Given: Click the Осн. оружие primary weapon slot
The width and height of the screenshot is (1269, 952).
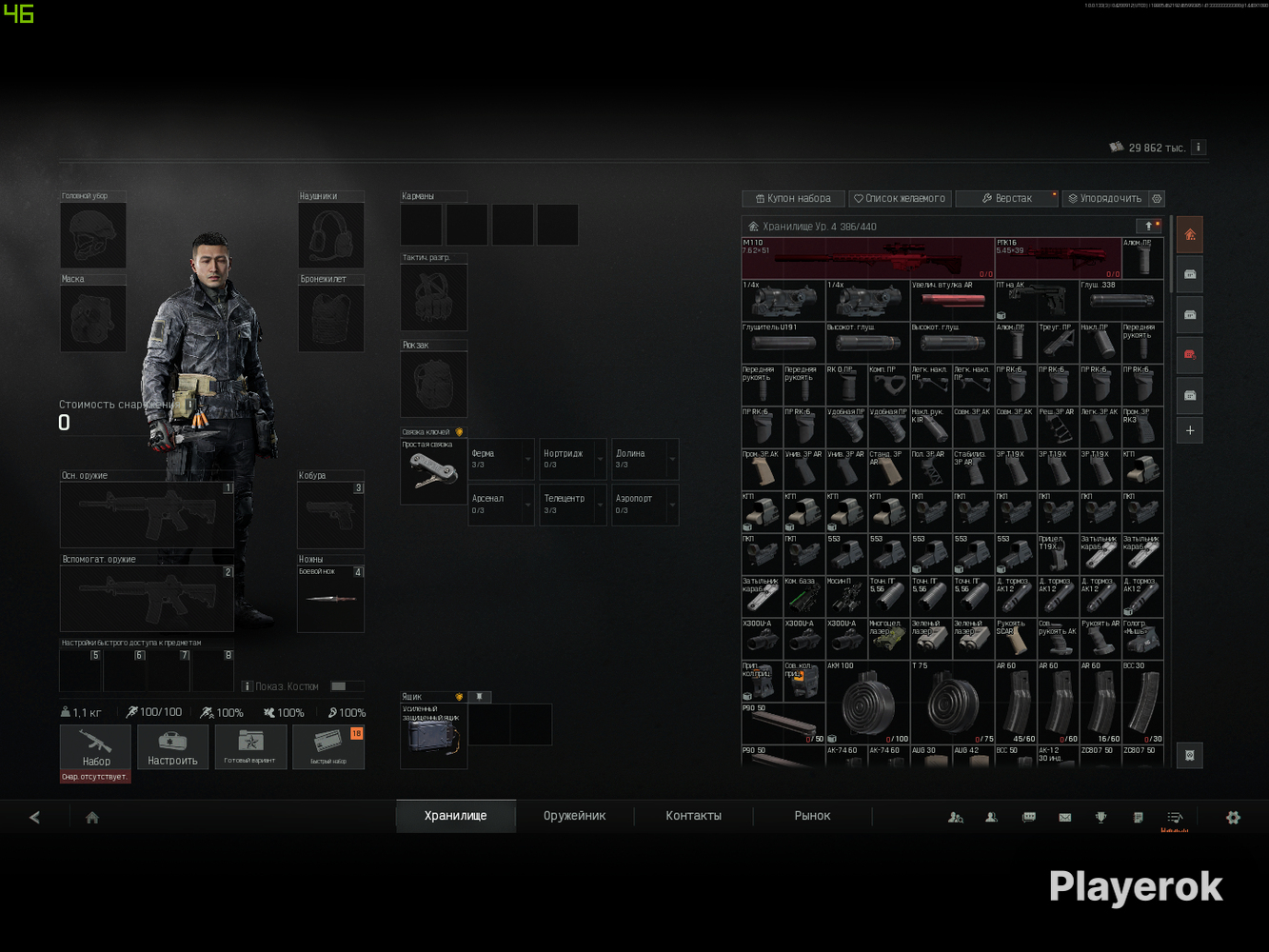Looking at the screenshot, I should (x=147, y=515).
